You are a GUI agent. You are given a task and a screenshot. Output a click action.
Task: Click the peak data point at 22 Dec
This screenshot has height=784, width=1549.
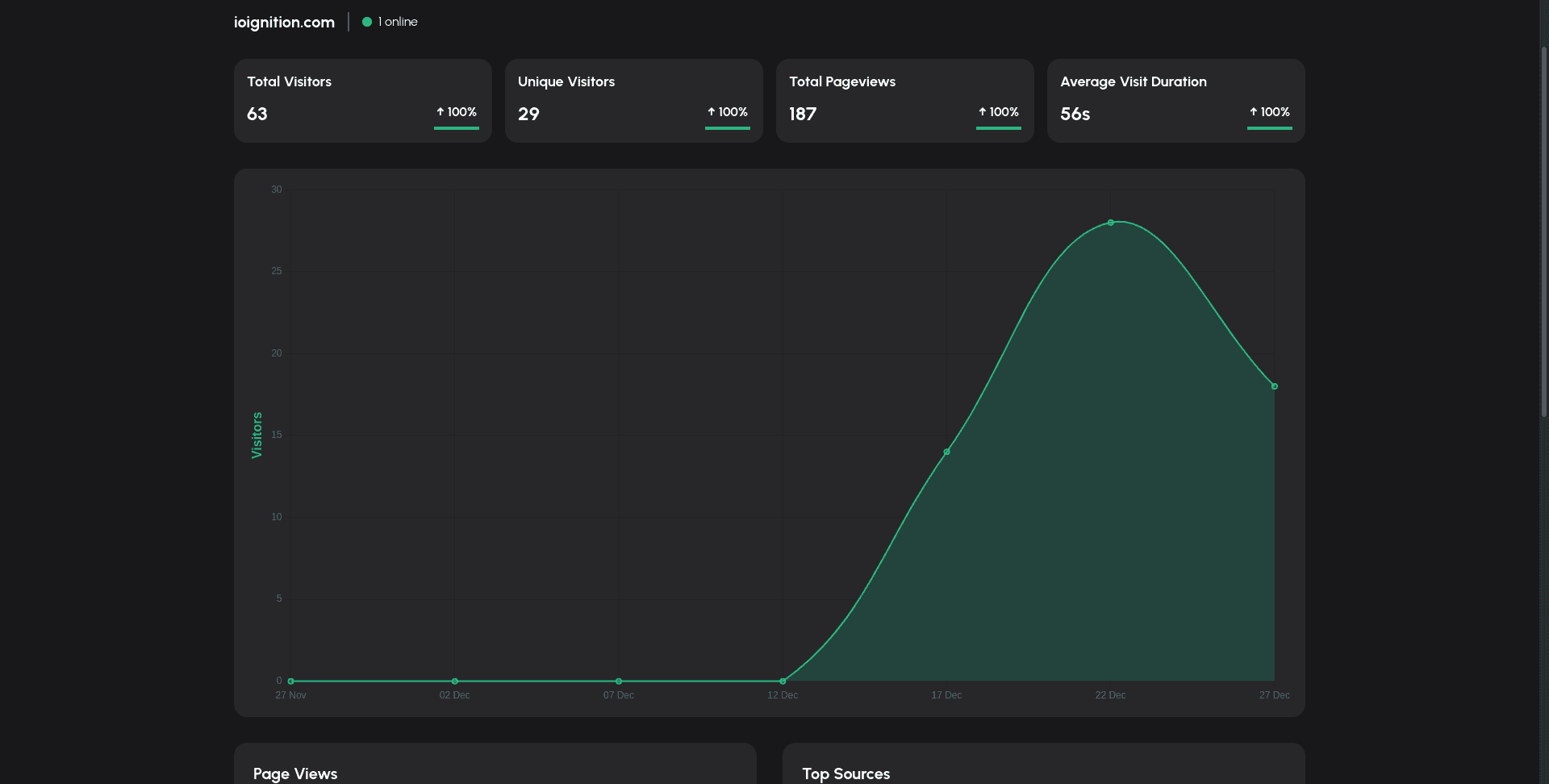point(1111,223)
